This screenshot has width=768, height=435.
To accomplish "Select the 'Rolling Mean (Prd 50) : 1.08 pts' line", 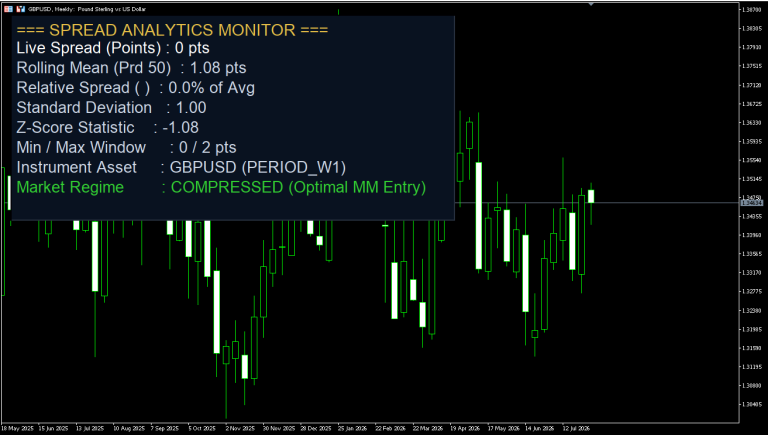I will 131,68.
